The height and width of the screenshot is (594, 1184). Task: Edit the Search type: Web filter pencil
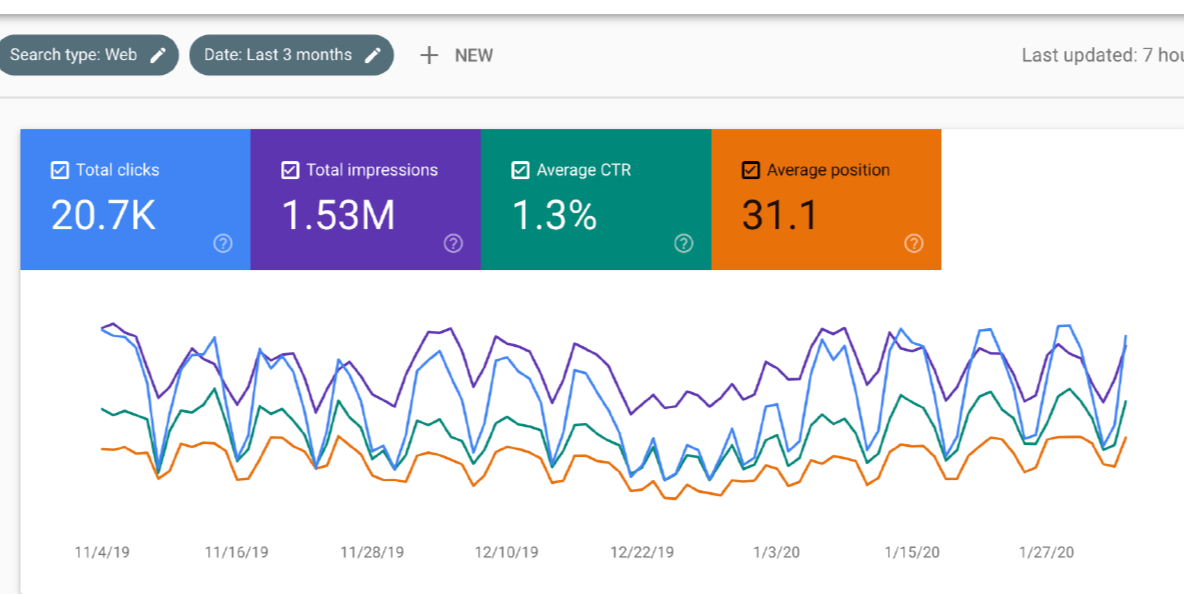[158, 55]
